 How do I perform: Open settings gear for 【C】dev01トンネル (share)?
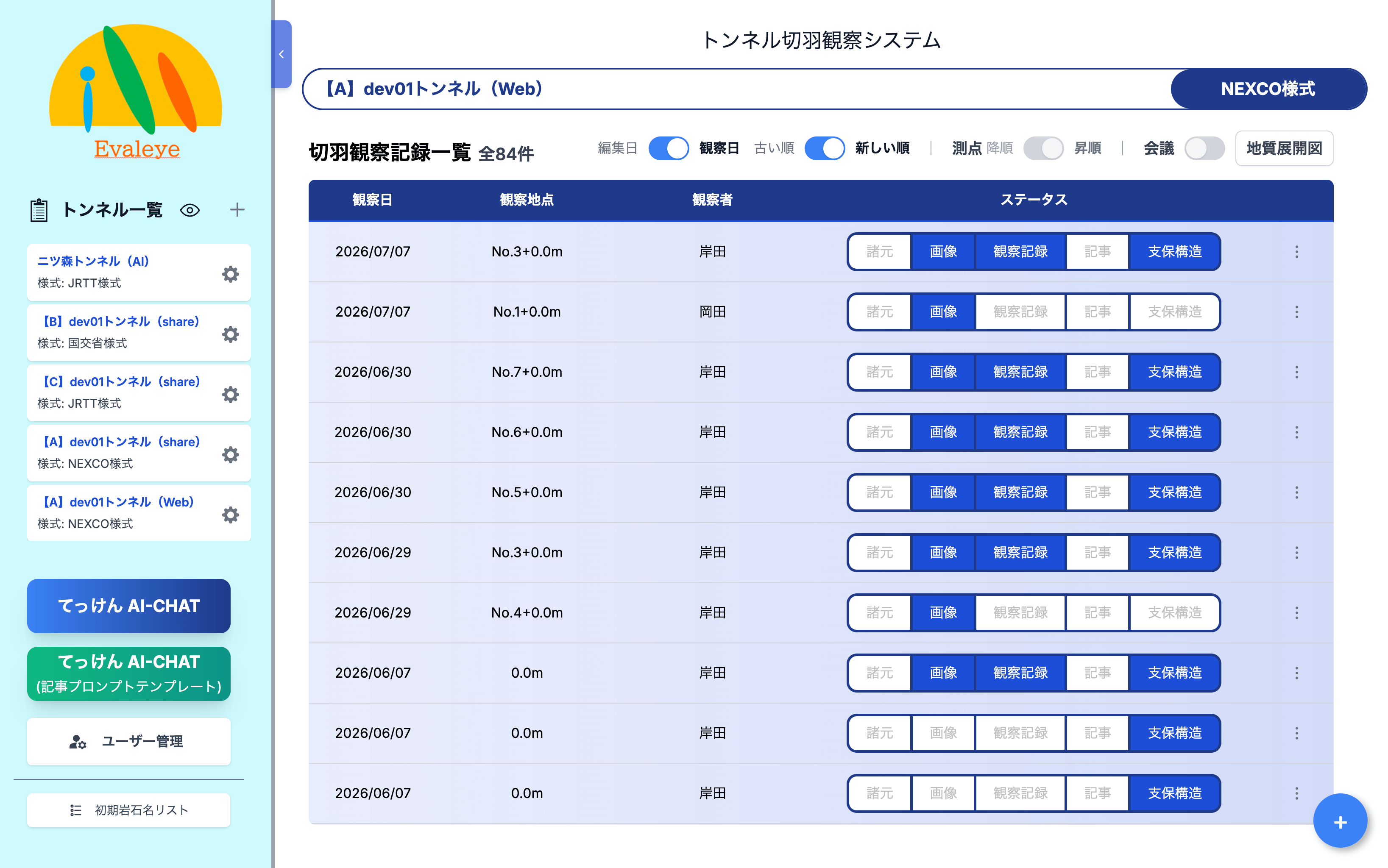[230, 395]
